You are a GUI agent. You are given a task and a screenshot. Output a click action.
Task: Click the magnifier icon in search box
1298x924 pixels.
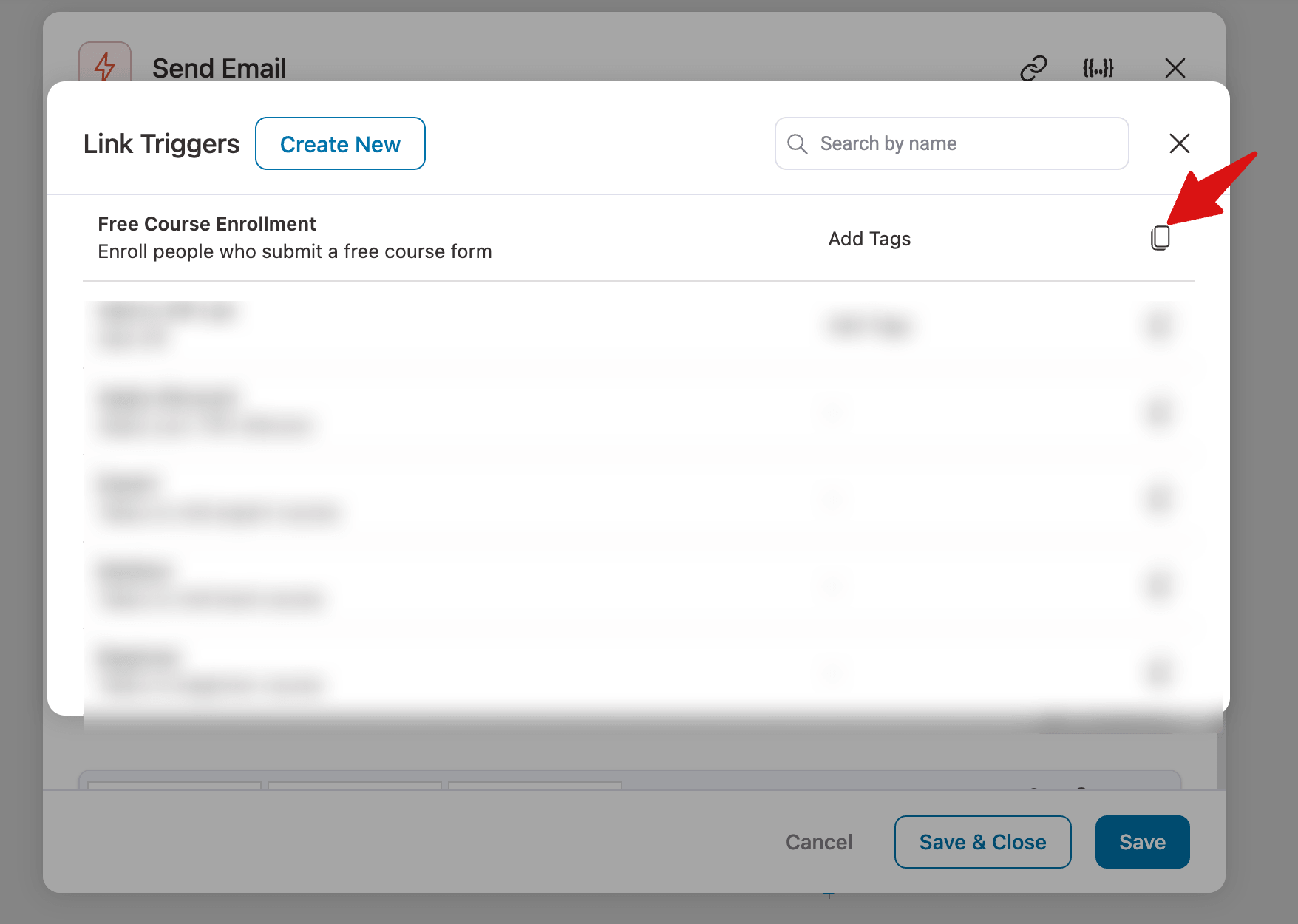point(798,143)
